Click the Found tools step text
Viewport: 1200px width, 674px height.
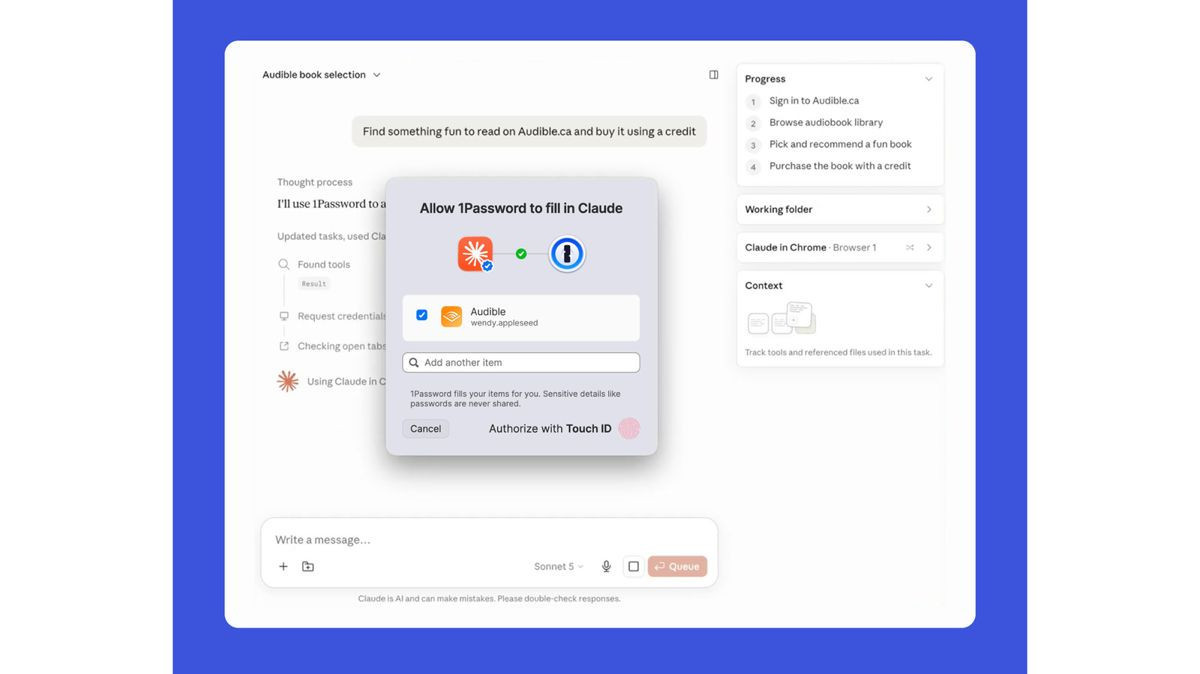point(324,265)
